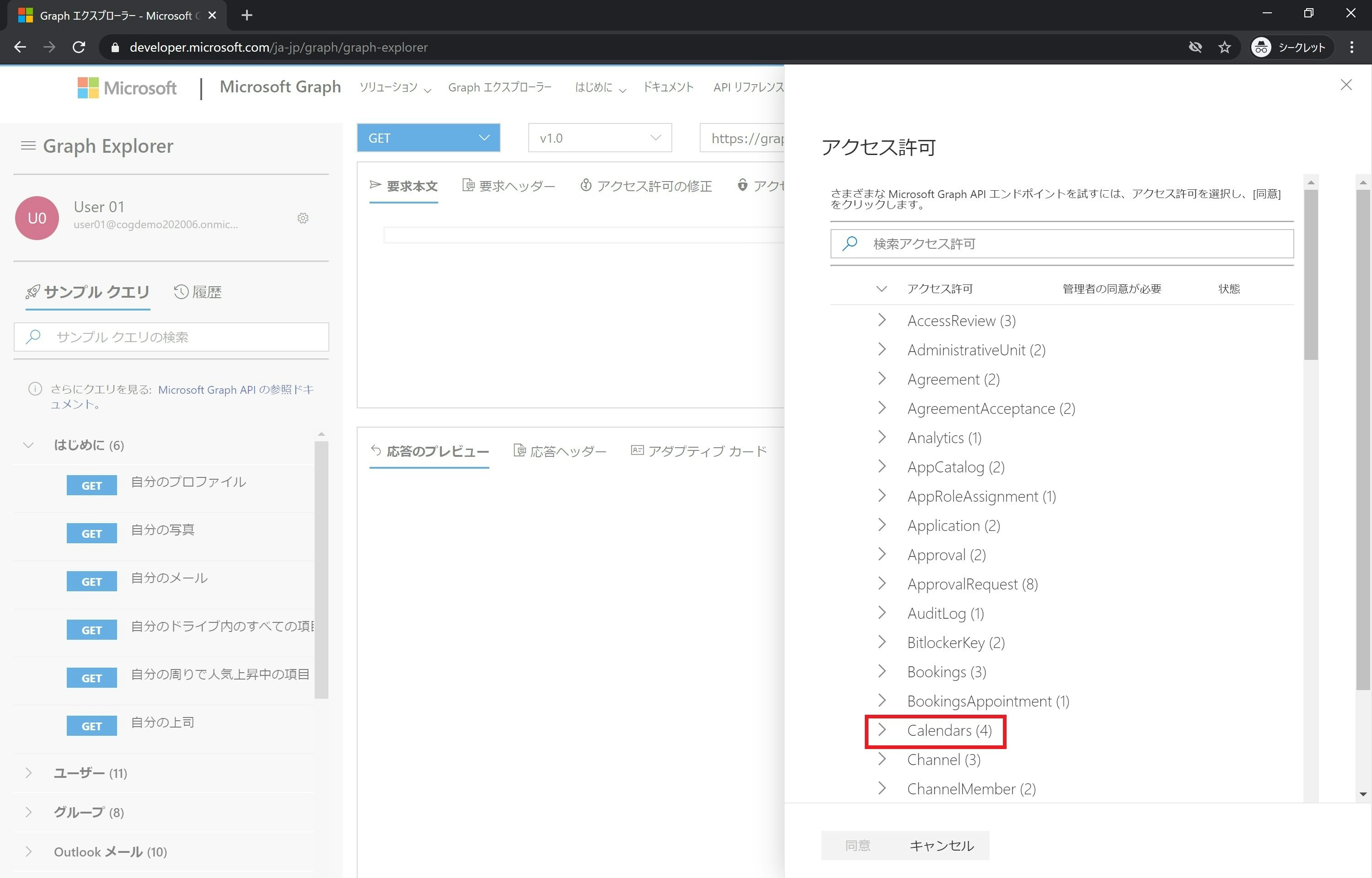The height and width of the screenshot is (878, 1372).
Task: Open the ソリューション nav menu
Action: click(x=395, y=88)
